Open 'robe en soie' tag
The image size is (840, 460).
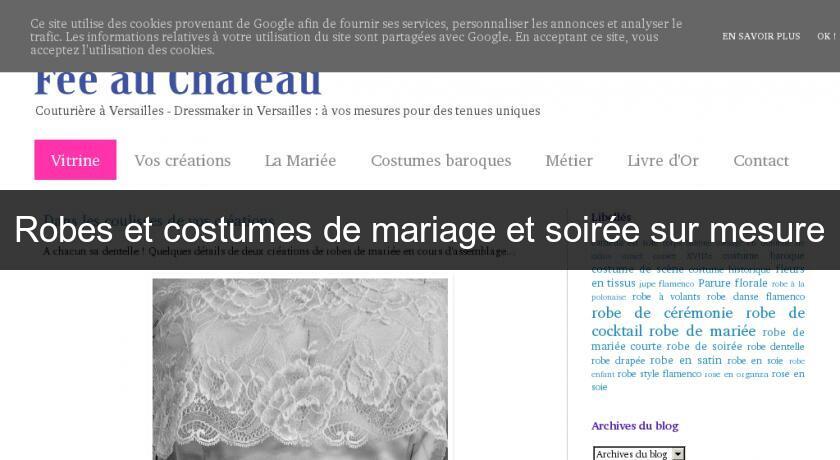[x=755, y=360]
